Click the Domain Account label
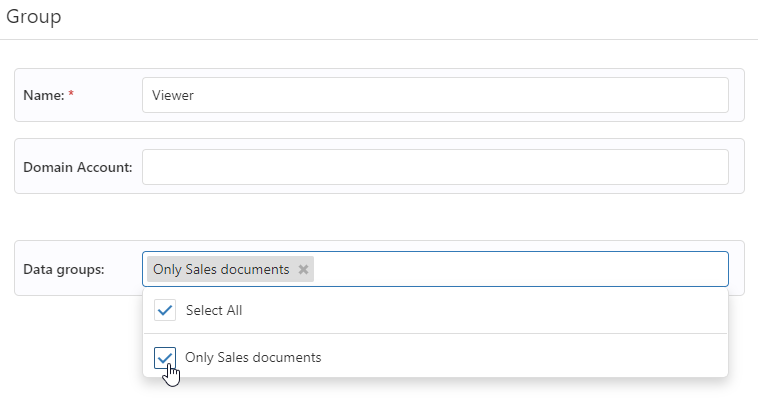Image resolution: width=758 pixels, height=410 pixels. point(77,167)
